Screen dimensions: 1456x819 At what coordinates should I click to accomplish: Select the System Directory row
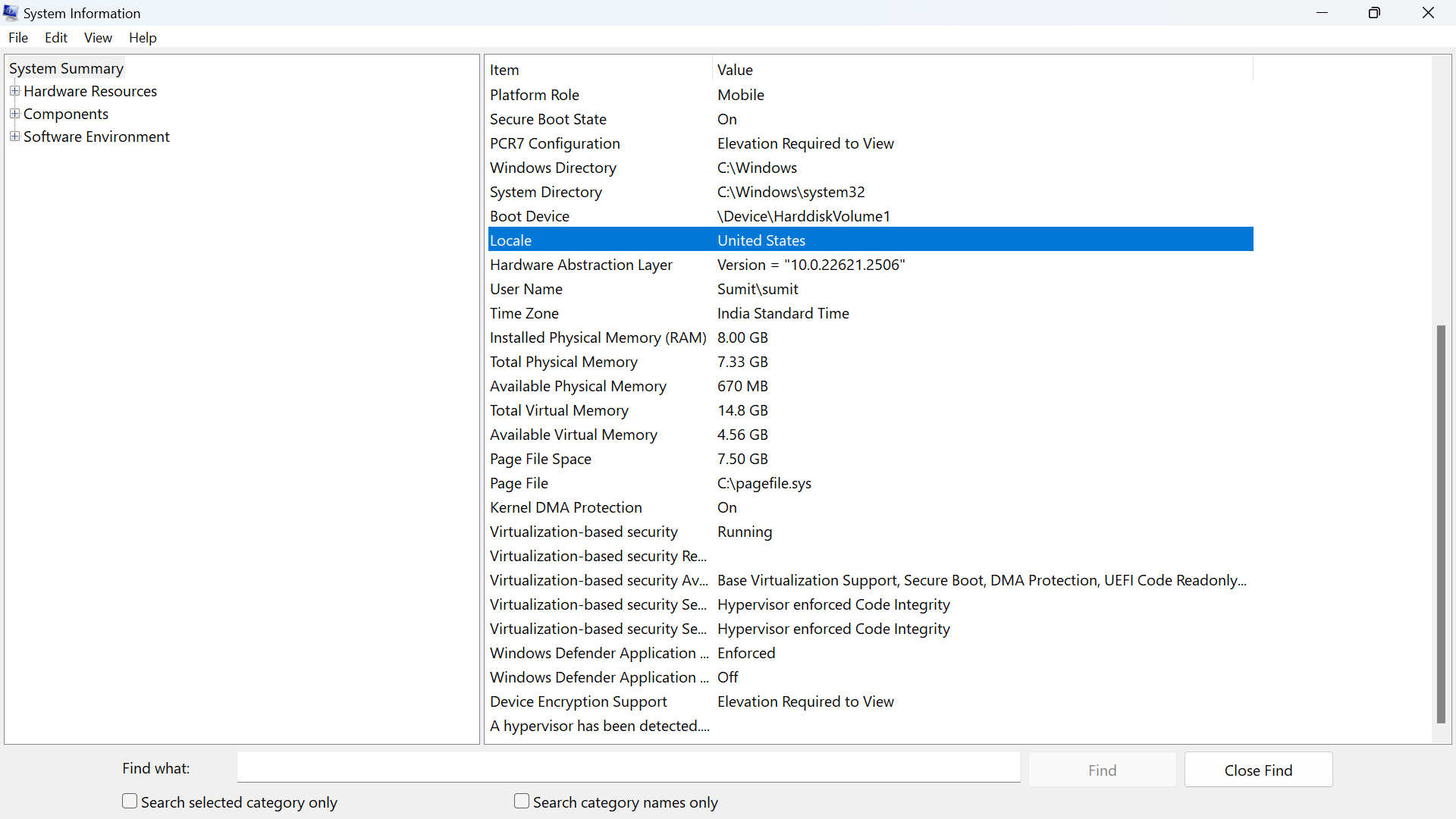871,192
